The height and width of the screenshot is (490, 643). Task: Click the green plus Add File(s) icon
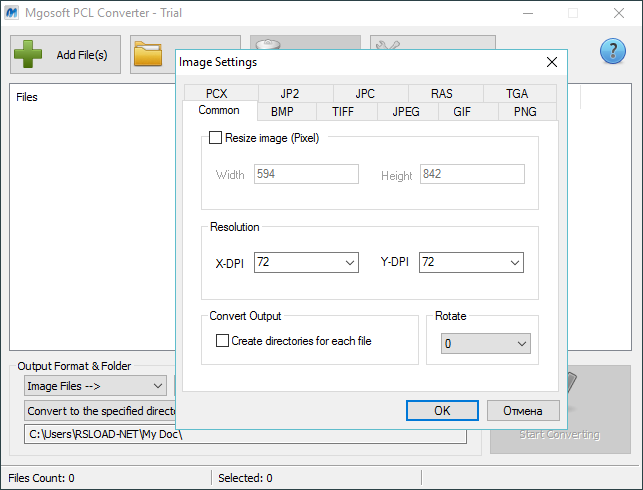28,54
